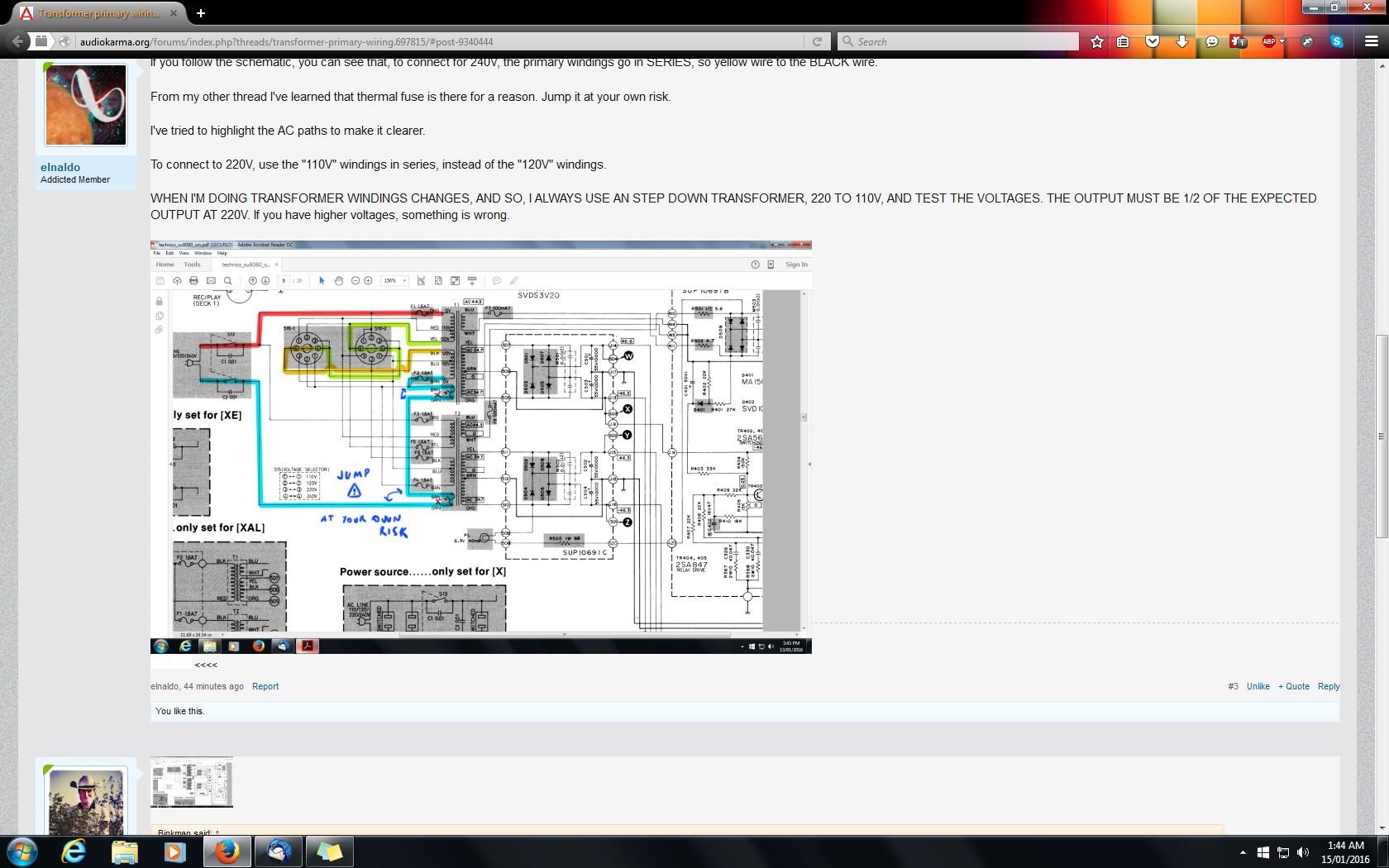Image resolution: width=1389 pixels, height=868 pixels.
Task: Bookmark this page with the star icon
Action: pyautogui.click(x=1097, y=41)
